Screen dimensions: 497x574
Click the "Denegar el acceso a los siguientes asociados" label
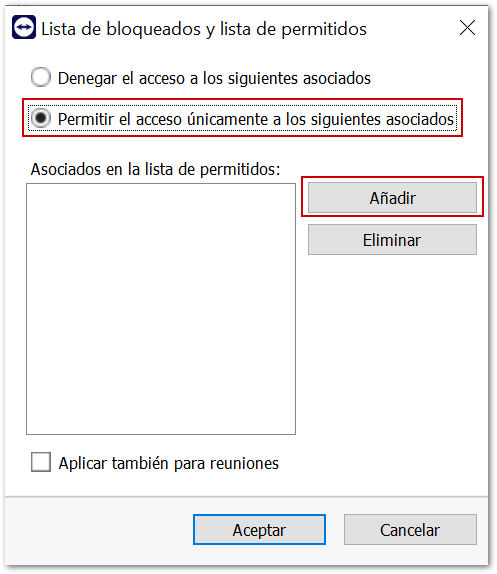tap(214, 78)
